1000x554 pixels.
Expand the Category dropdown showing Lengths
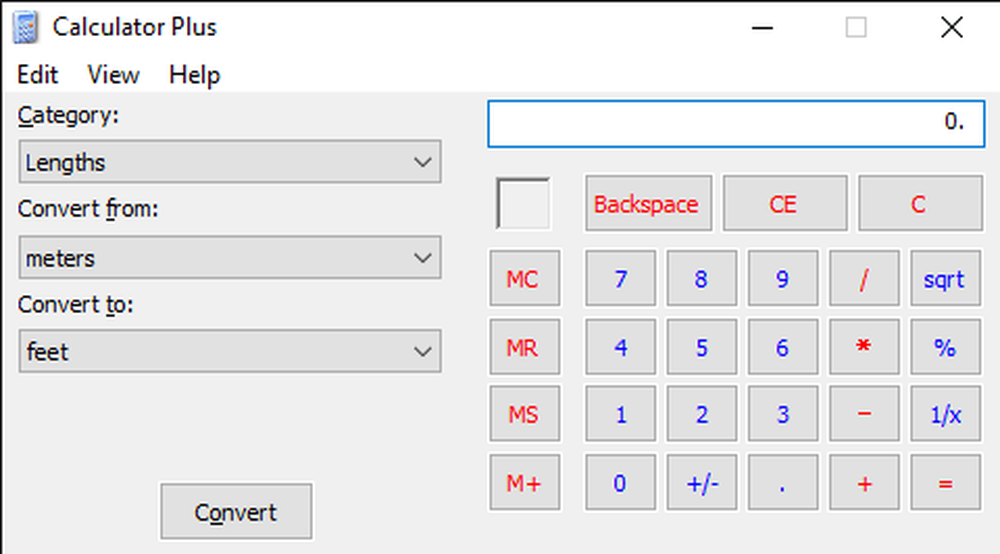point(230,162)
